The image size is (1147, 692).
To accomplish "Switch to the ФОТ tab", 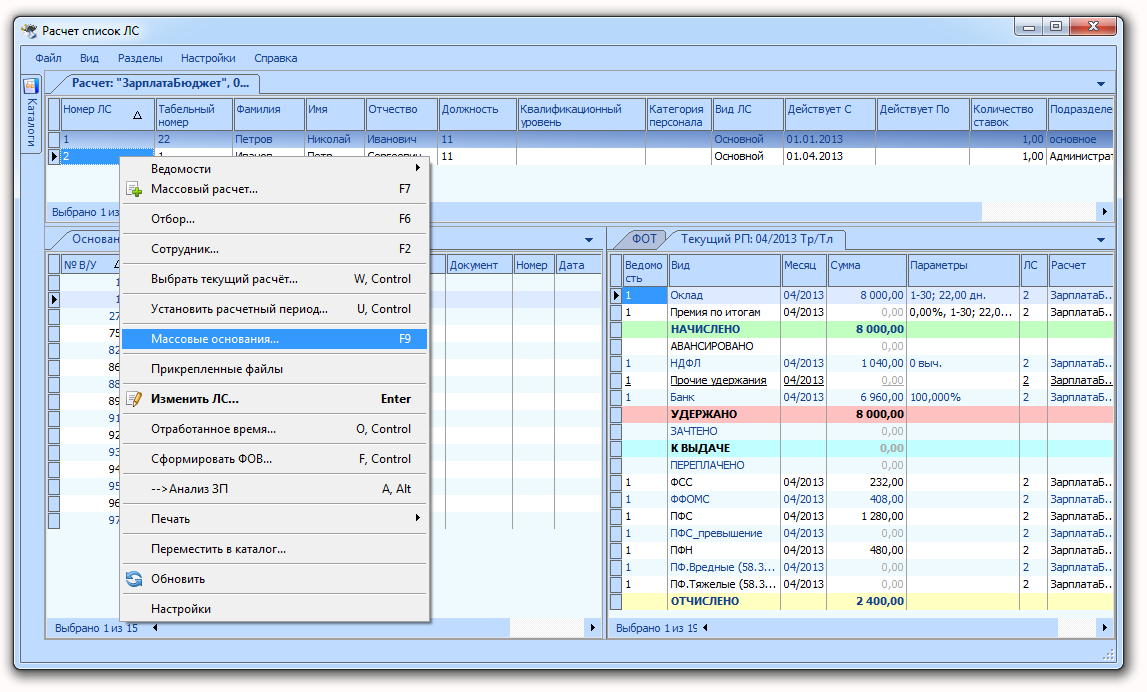I will pyautogui.click(x=644, y=239).
